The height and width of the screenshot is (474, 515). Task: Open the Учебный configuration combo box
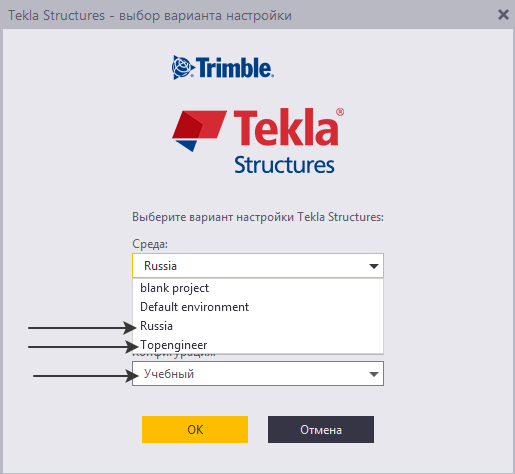click(258, 374)
